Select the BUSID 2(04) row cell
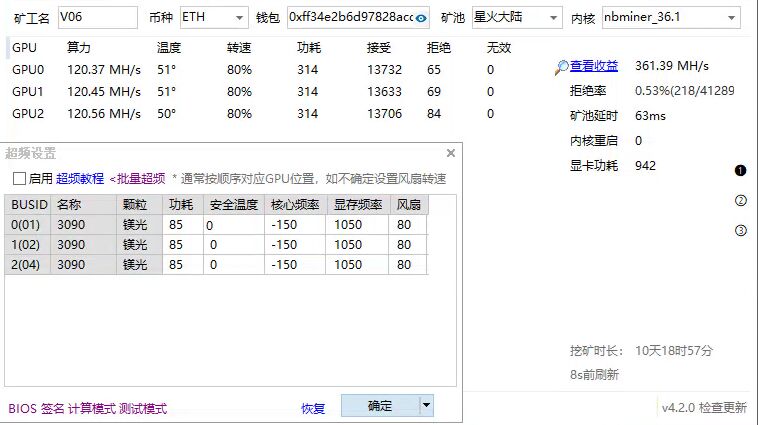Screen dimensions: 758x425 coord(28,264)
